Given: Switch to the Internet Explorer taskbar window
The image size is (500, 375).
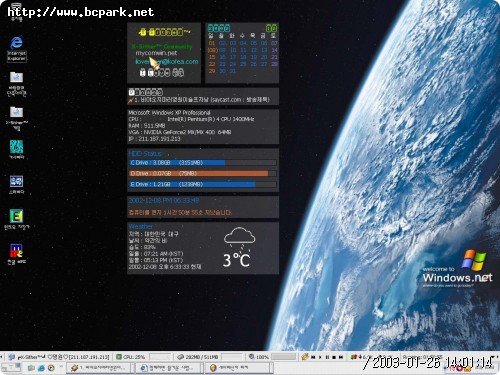Looking at the screenshot, I should point(168,368).
